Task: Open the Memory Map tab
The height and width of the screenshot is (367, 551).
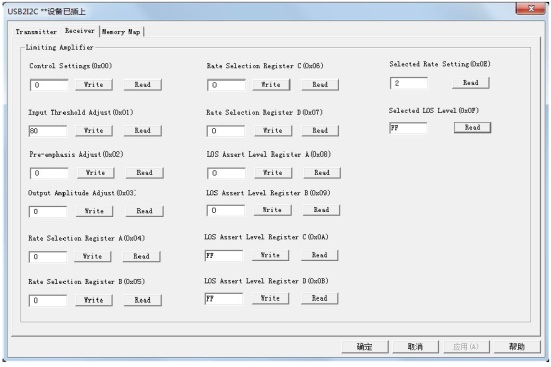Action: click(121, 32)
